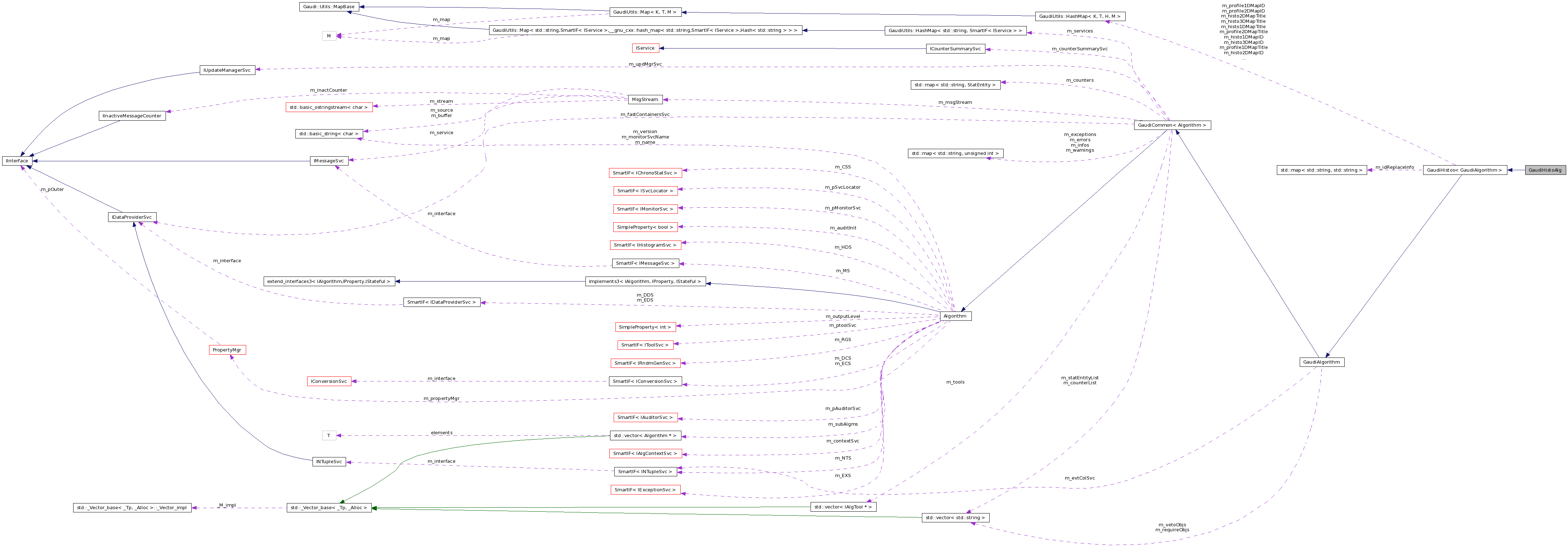Select the SmartIF< IHistogramSvc > node

645,245
